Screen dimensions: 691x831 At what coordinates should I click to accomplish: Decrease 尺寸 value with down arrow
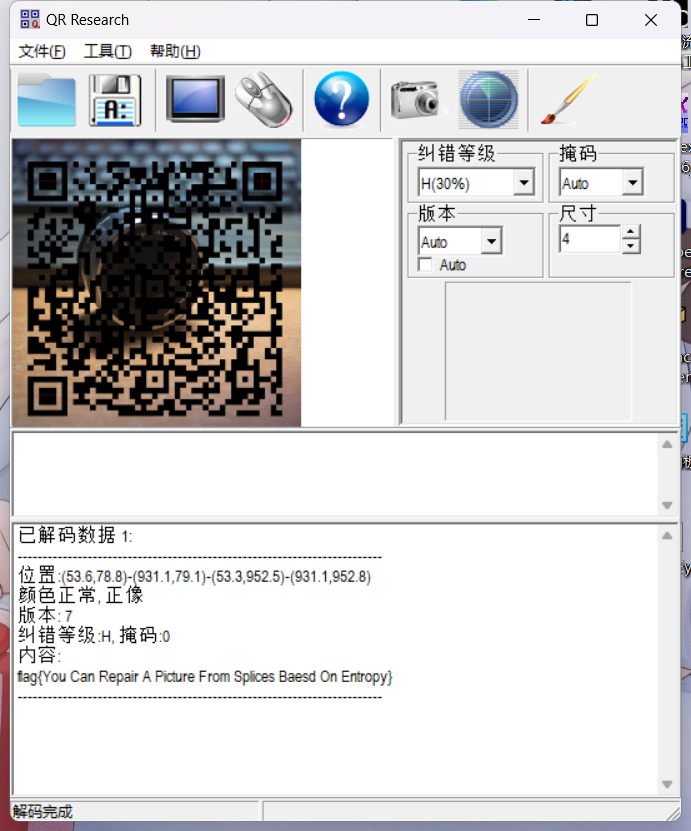coord(630,246)
